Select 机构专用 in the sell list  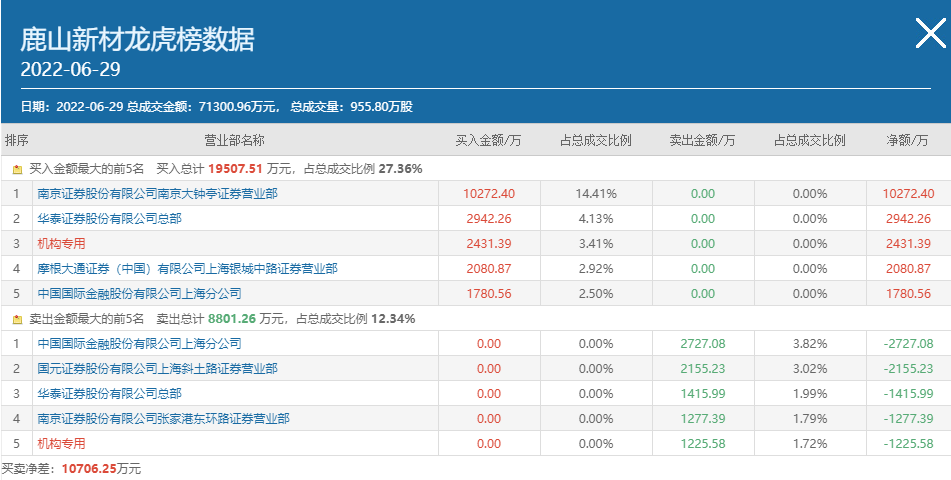(x=61, y=444)
